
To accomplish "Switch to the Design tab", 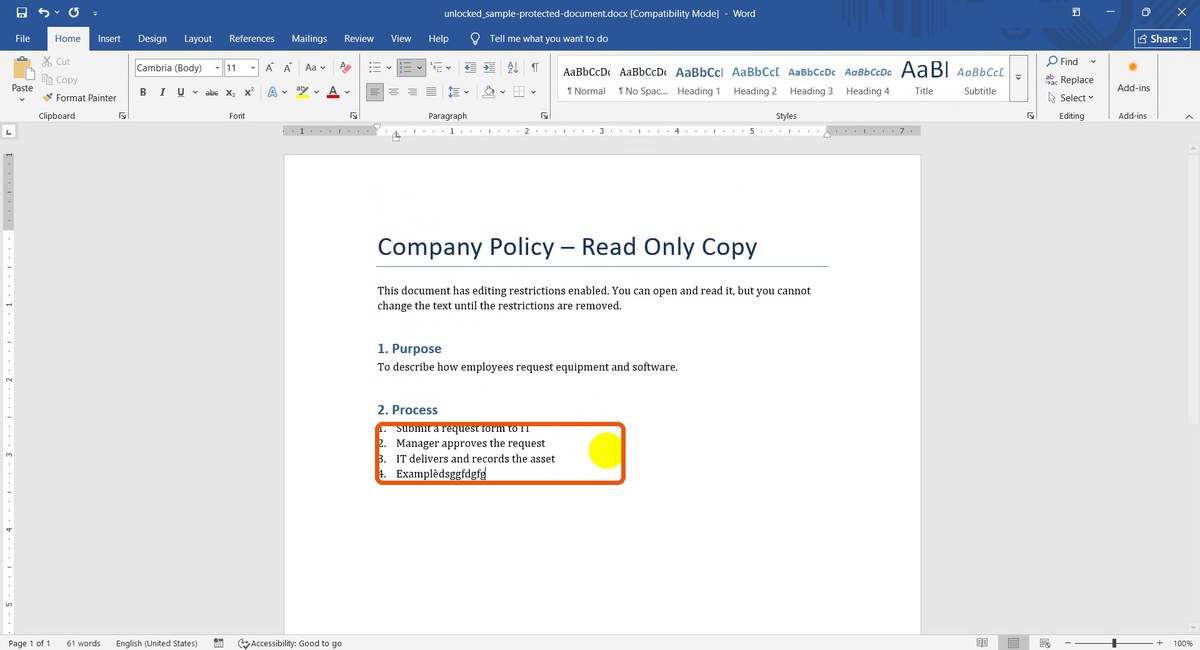I will (x=152, y=39).
